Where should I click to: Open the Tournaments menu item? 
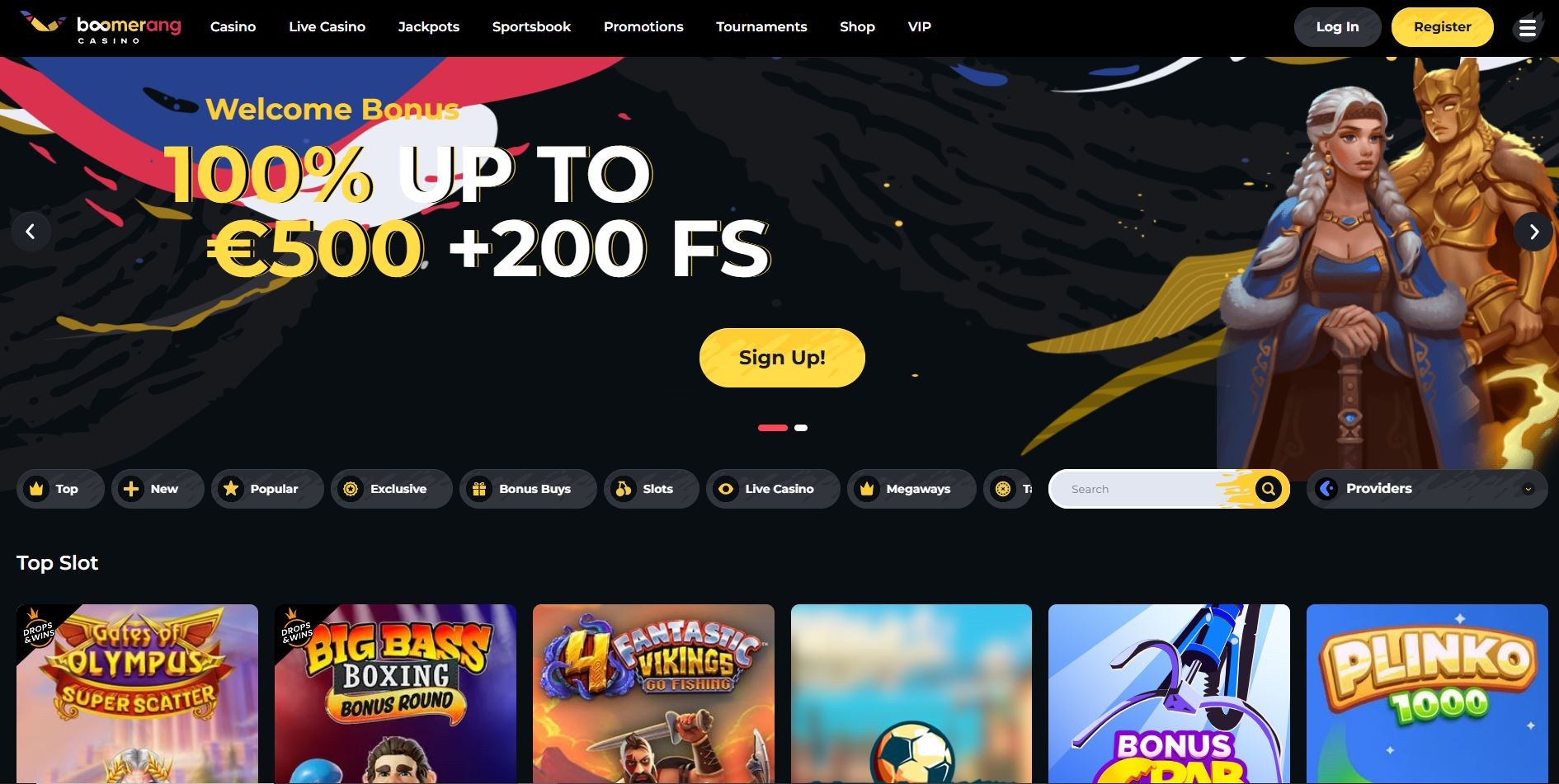click(x=761, y=27)
